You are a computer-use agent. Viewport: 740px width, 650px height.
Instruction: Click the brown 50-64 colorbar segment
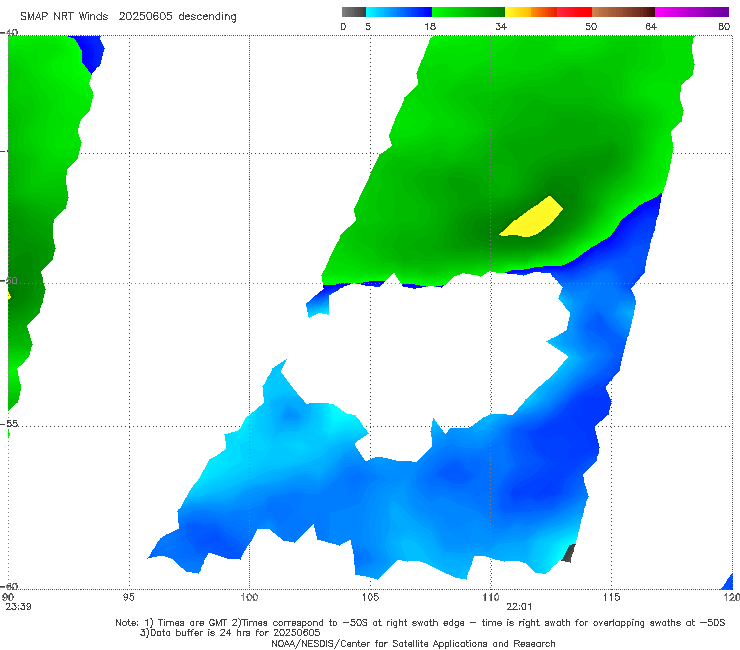click(623, 12)
